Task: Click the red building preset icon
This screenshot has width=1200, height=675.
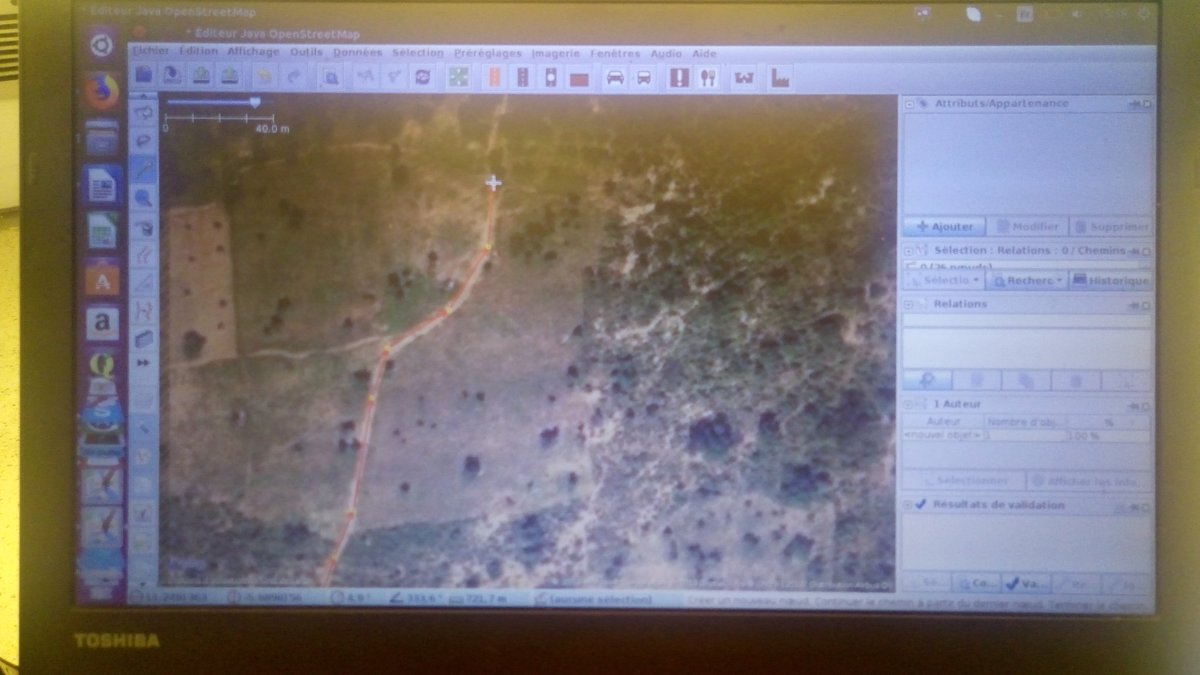Action: pos(579,78)
